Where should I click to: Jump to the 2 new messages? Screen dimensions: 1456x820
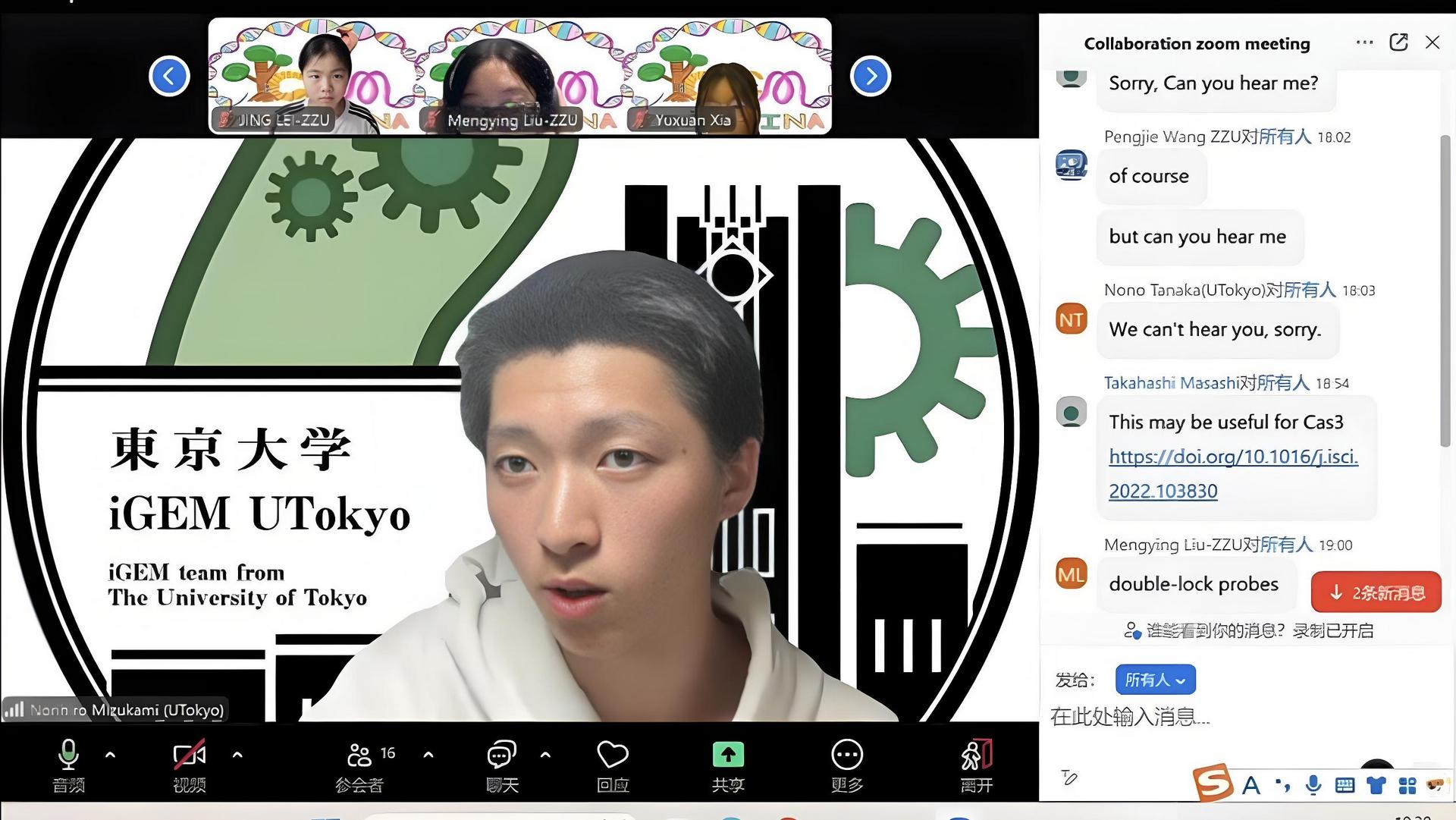tap(1376, 592)
